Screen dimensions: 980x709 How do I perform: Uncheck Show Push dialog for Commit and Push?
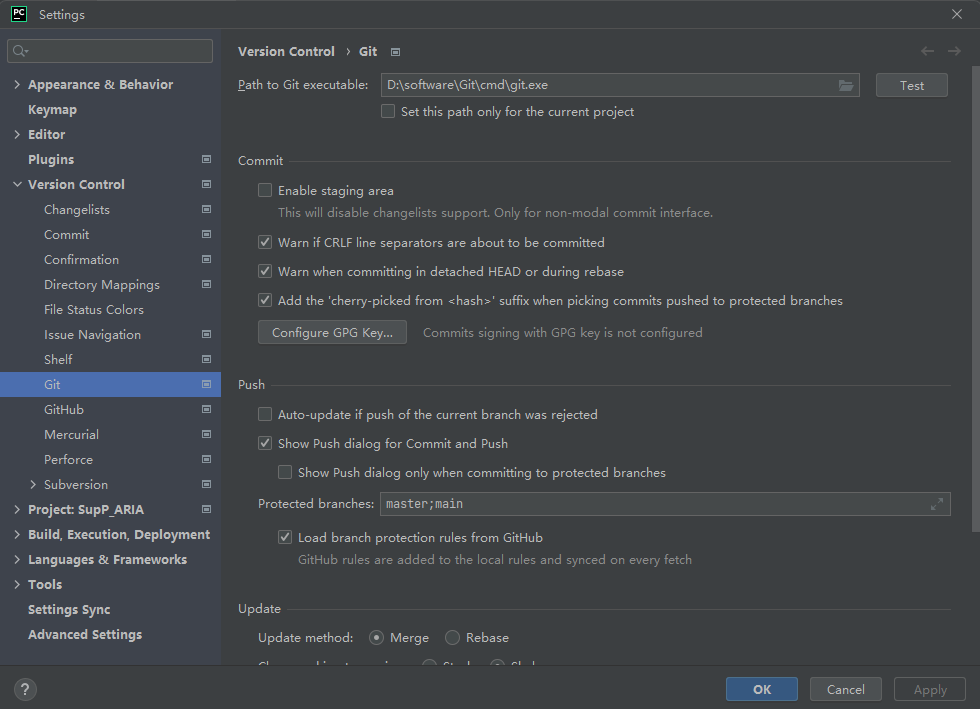point(265,443)
